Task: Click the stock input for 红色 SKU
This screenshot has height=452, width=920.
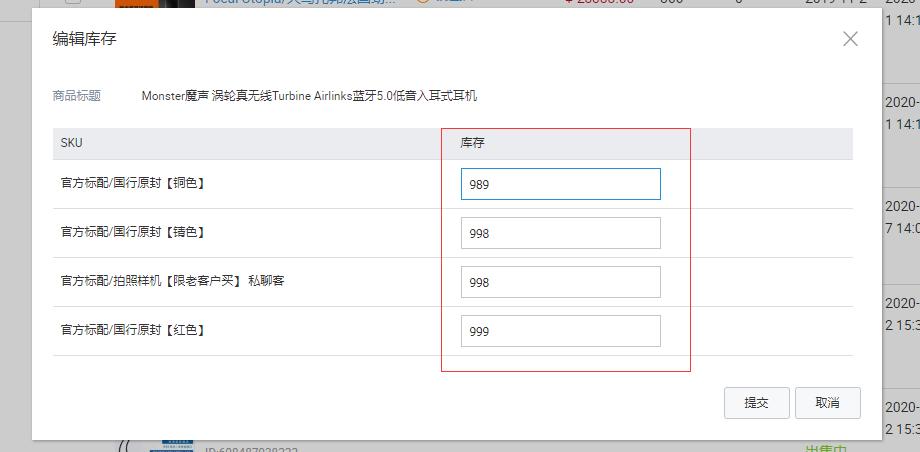Action: [x=560, y=331]
